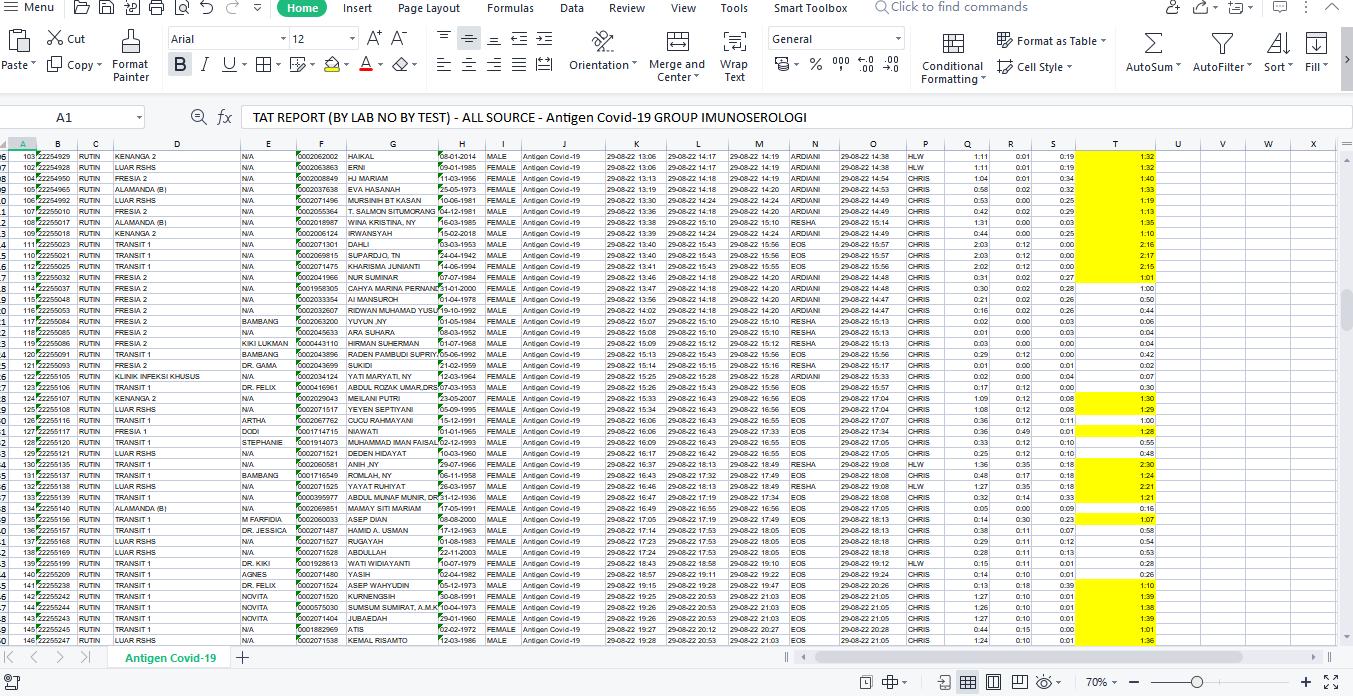Screen dimensions: 1353x696
Task: Save the workbook with Save icon
Action: [x=106, y=8]
